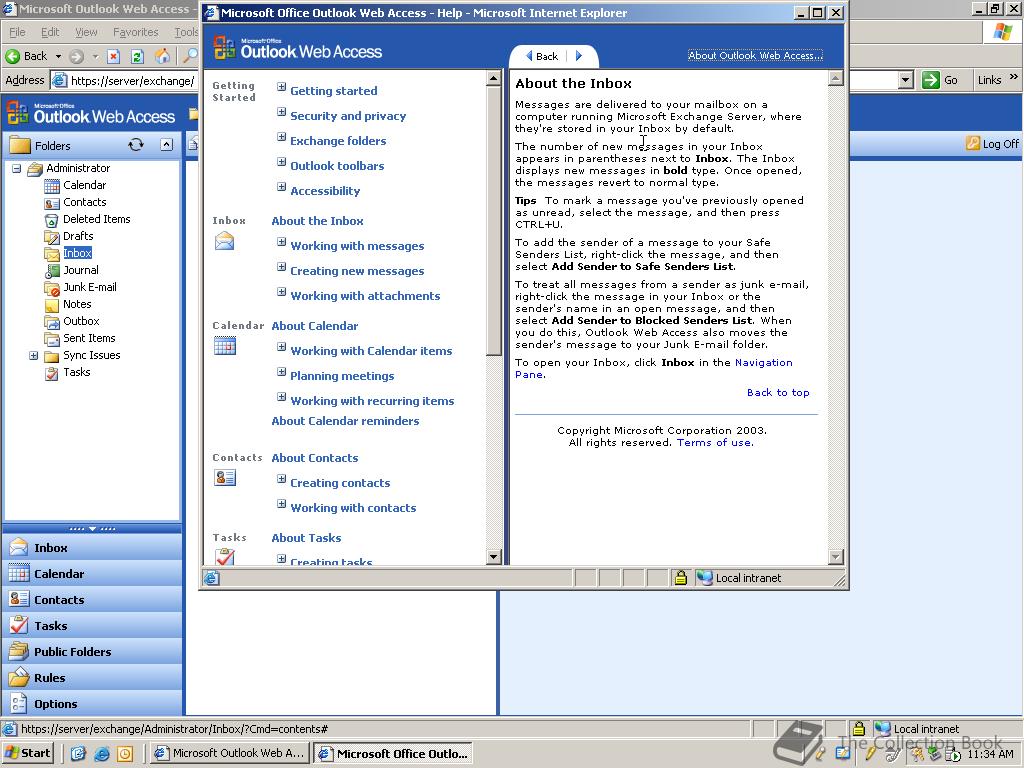This screenshot has height=768, width=1024.
Task: Expand the Accessibility topic
Action: (x=281, y=187)
